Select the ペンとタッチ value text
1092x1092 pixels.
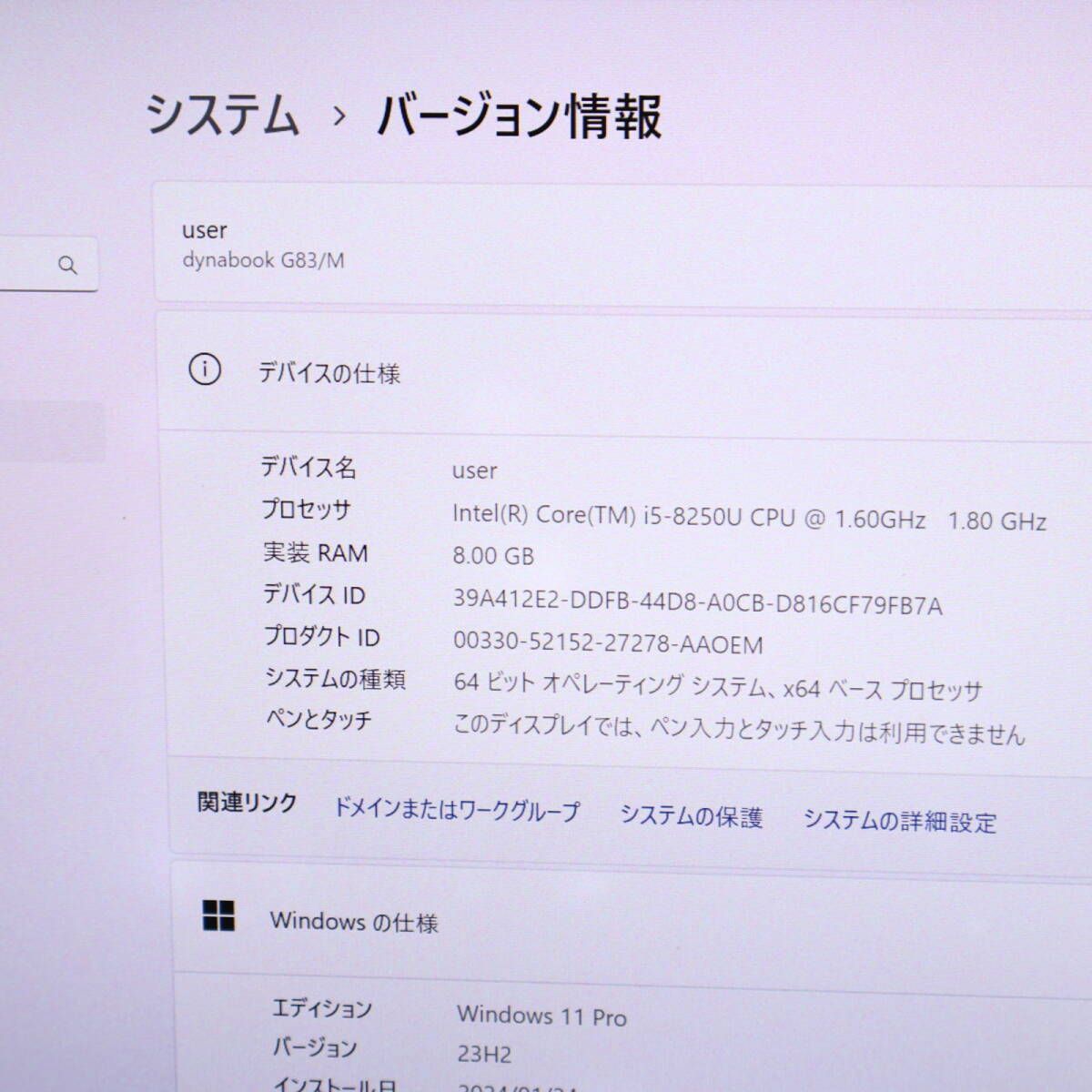739,730
